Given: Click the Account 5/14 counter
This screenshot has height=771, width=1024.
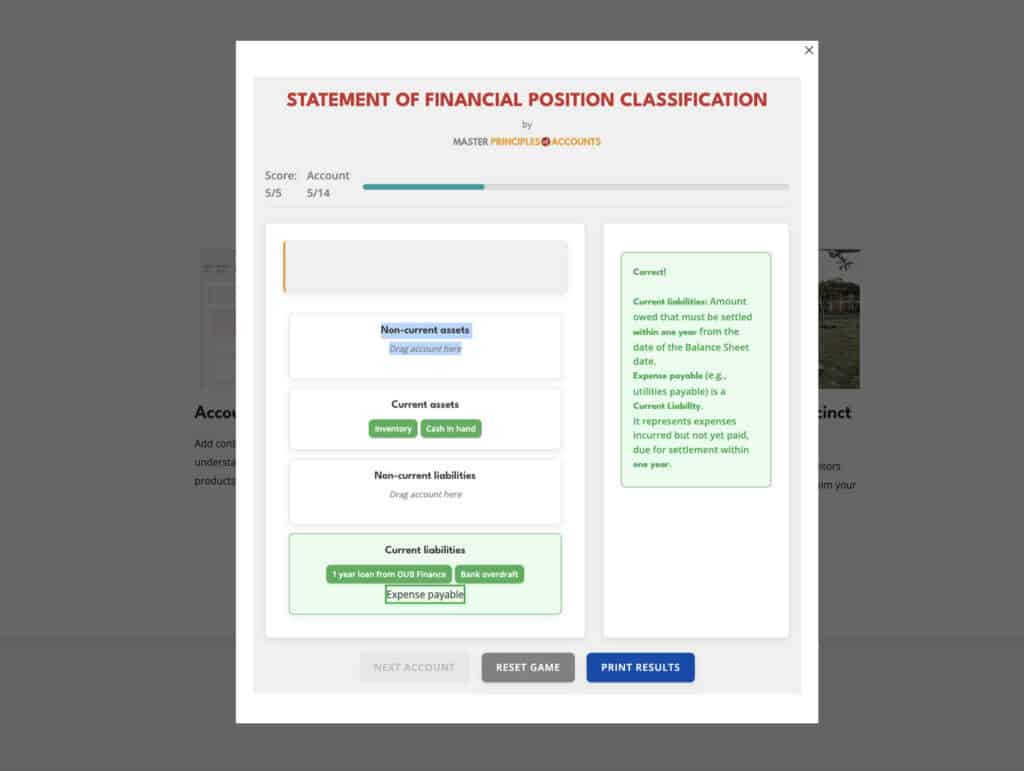Looking at the screenshot, I should click(x=327, y=184).
